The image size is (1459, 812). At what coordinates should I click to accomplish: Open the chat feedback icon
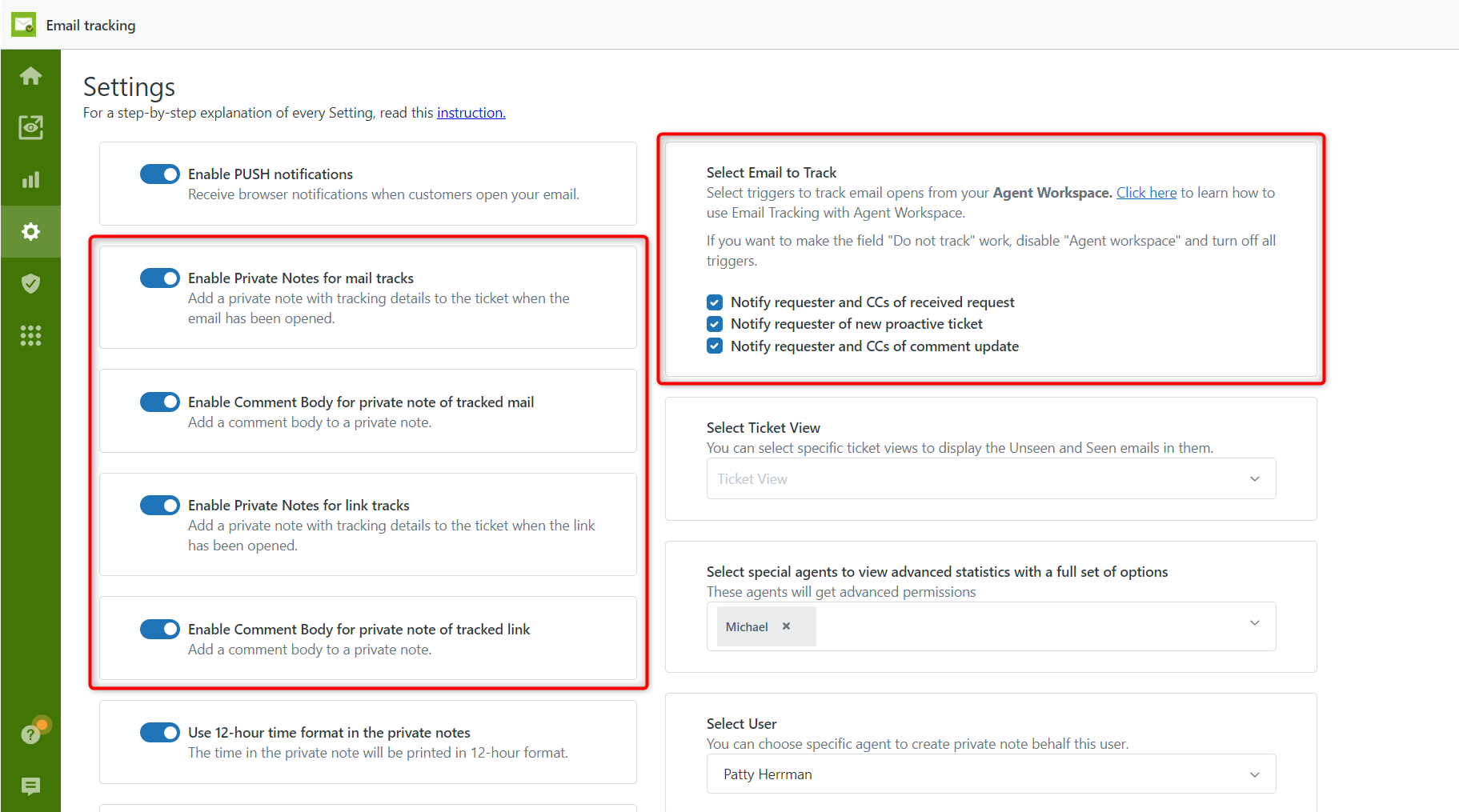pyautogui.click(x=30, y=786)
